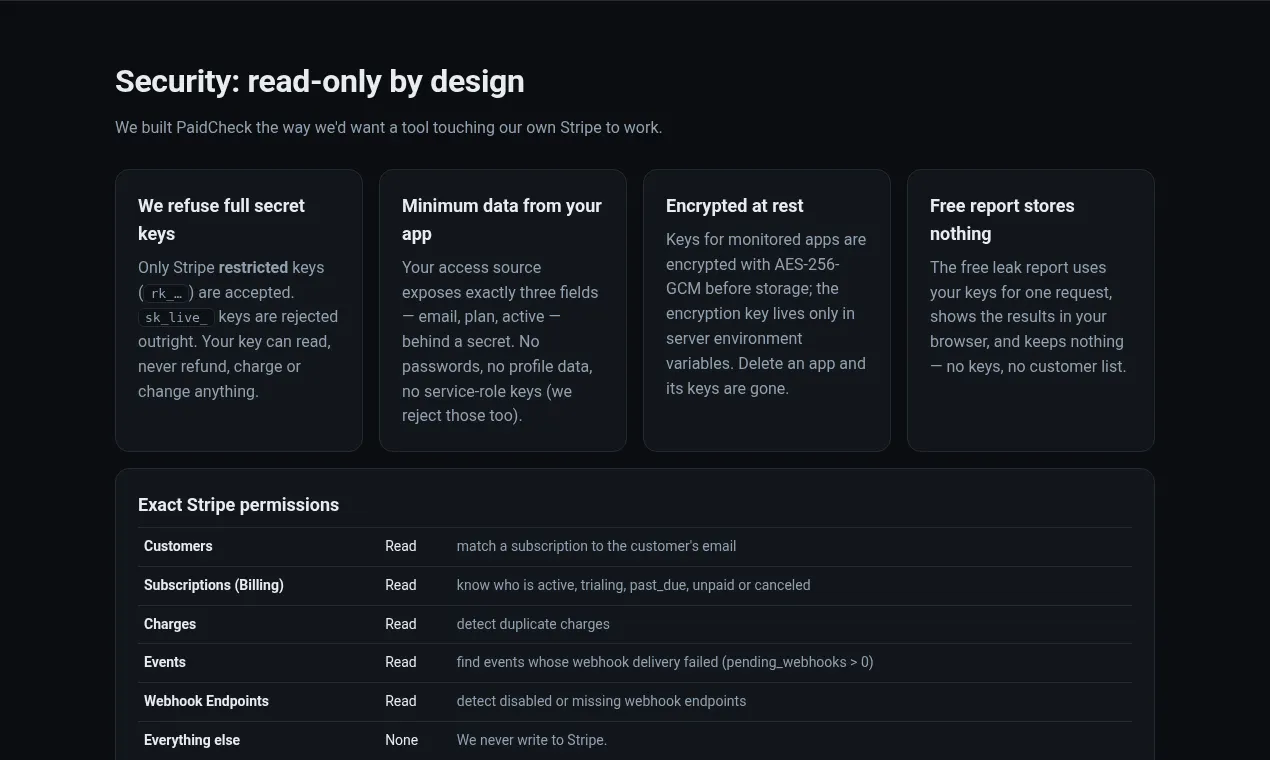The width and height of the screenshot is (1270, 760).
Task: Click the 'Encrypted at rest' card heading
Action: coord(734,205)
